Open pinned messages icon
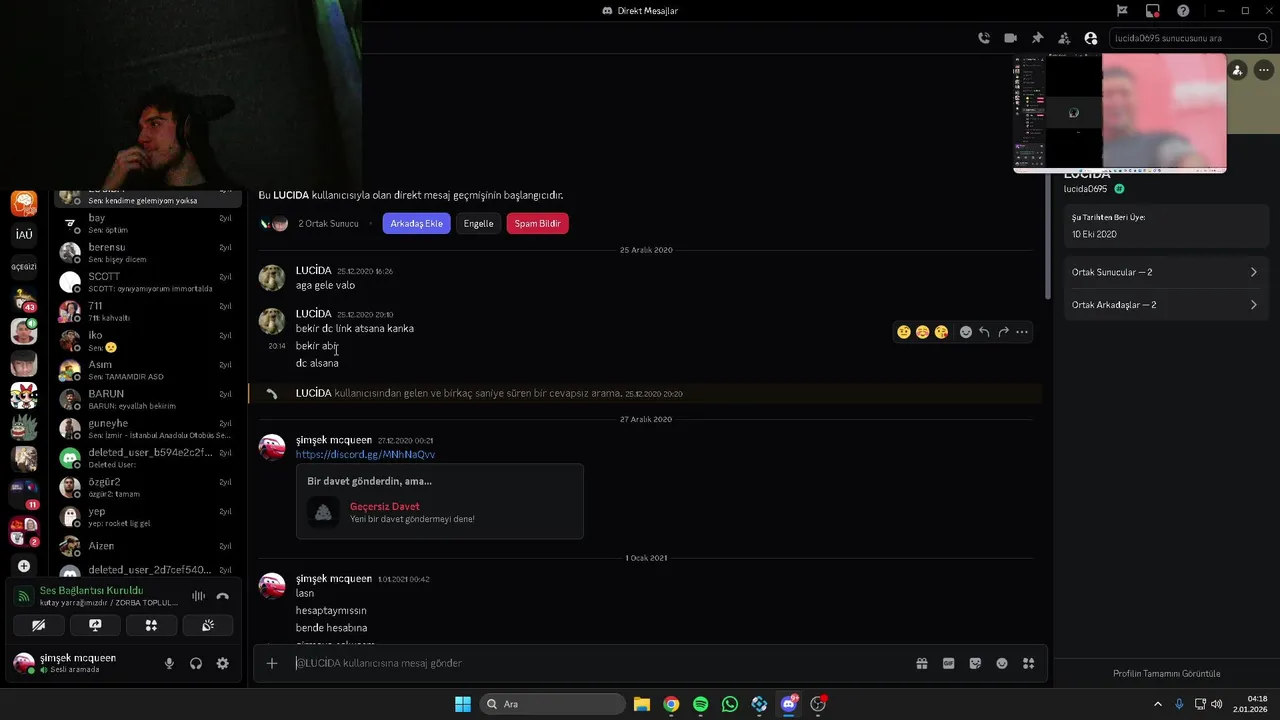The image size is (1280, 720). [x=1037, y=38]
